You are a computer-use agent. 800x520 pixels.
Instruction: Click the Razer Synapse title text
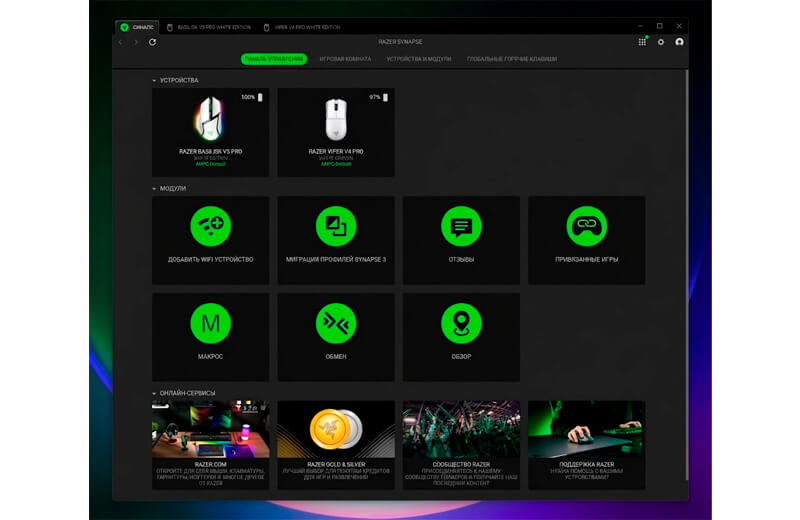click(x=400, y=42)
